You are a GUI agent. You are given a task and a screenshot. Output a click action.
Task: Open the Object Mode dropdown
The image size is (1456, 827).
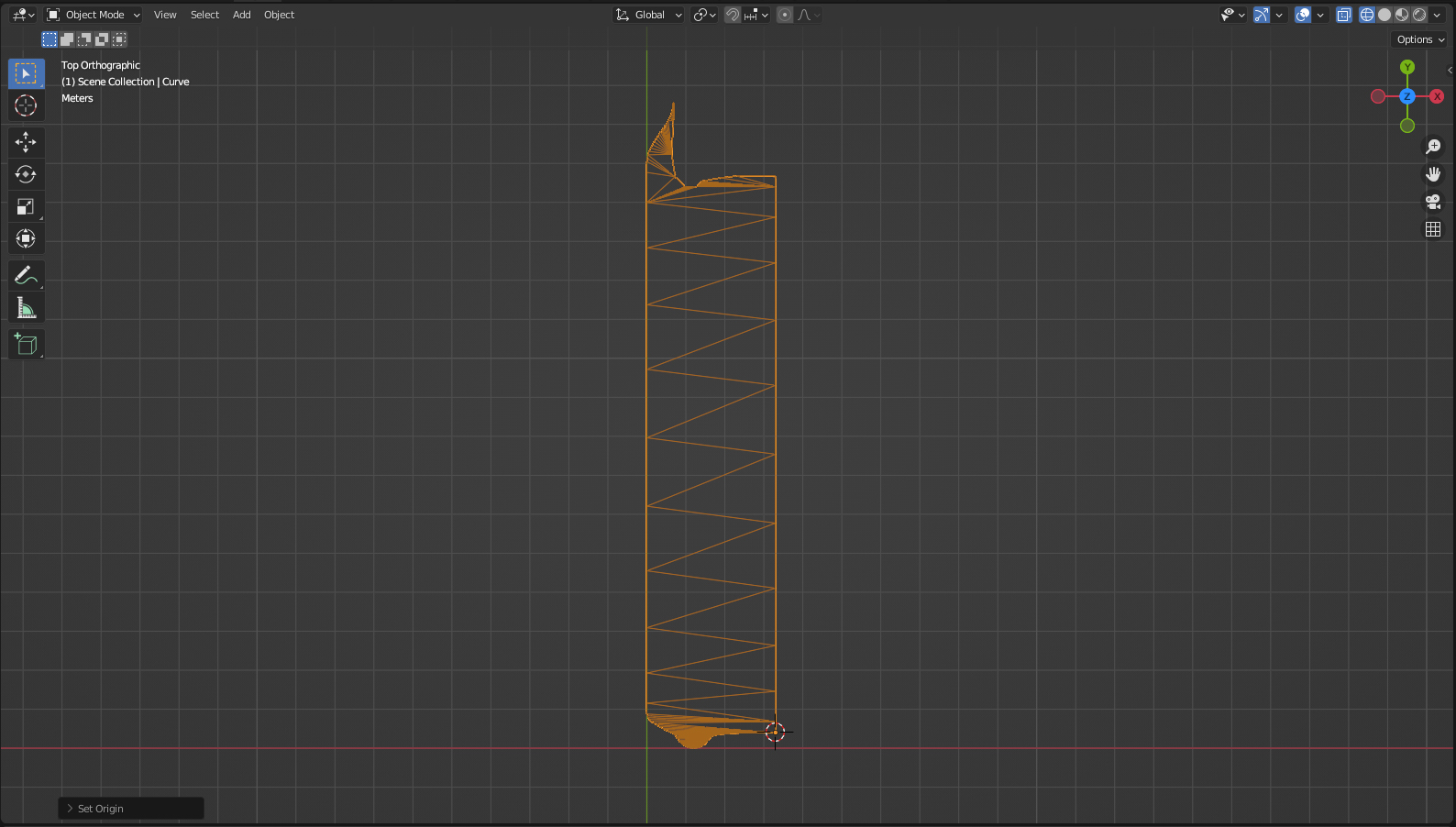click(x=94, y=15)
